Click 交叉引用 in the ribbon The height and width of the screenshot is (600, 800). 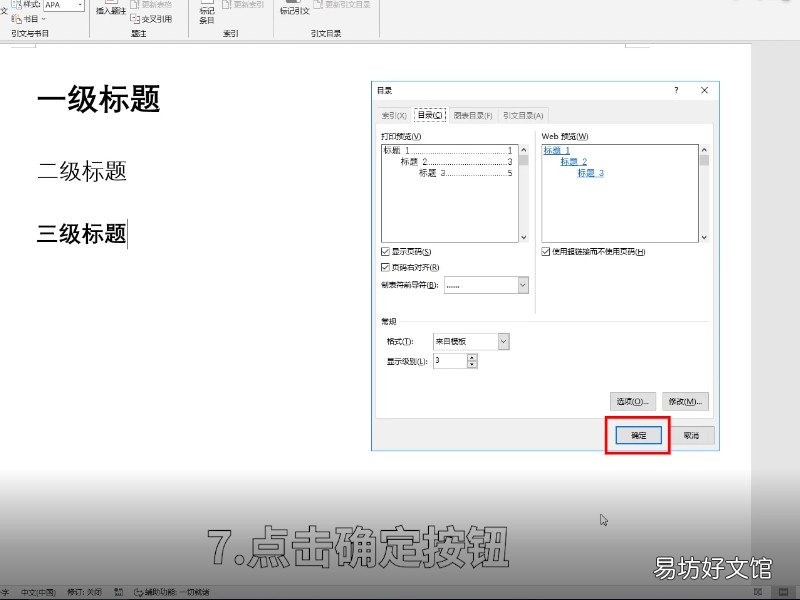151,19
